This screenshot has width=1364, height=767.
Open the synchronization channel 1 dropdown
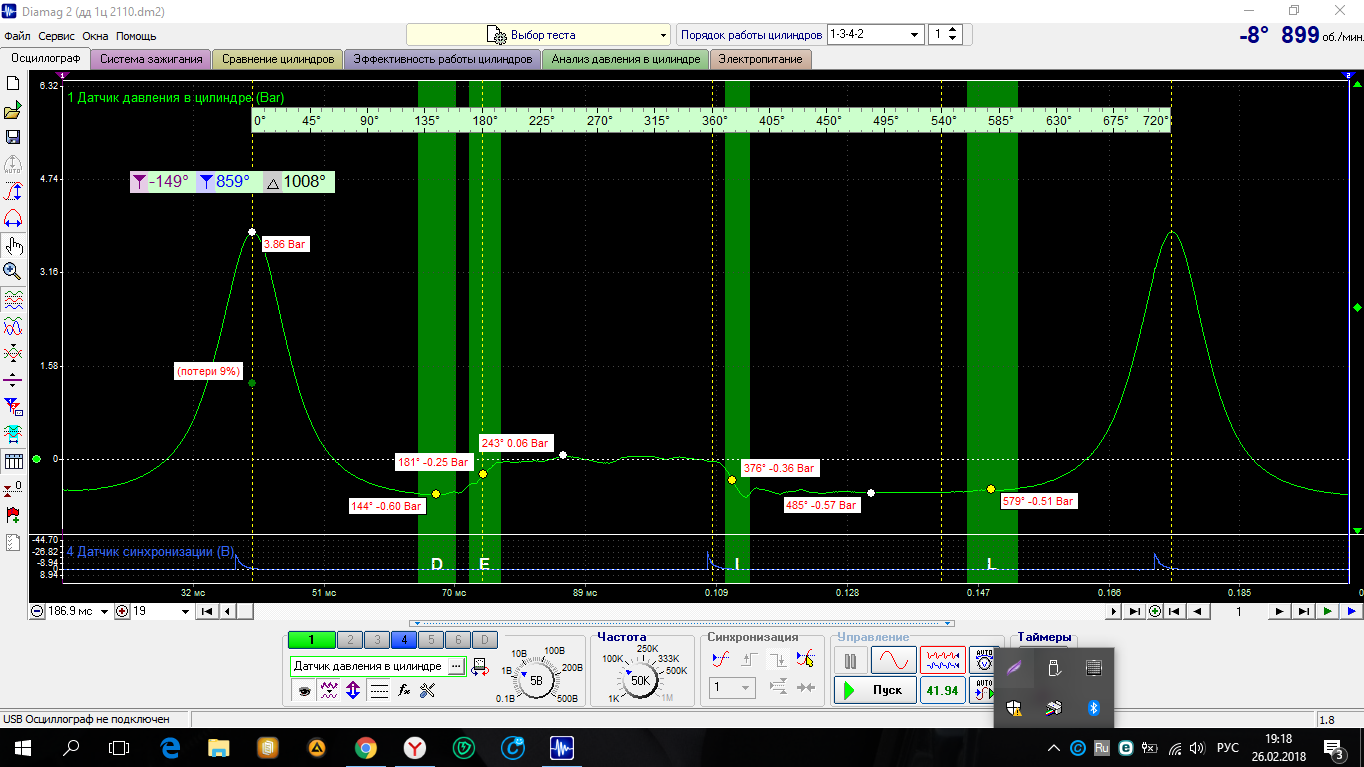click(x=732, y=688)
